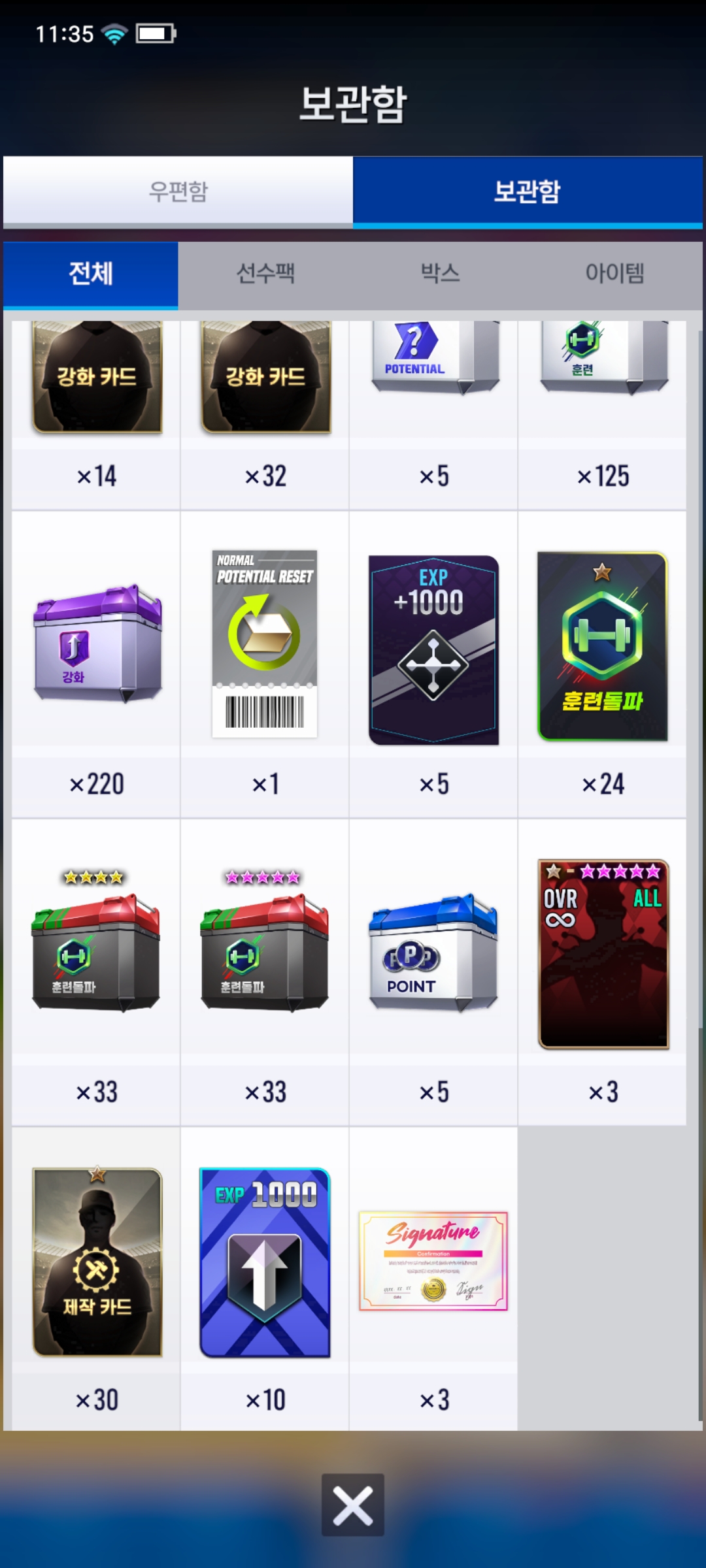Select the blue POINT box
706x1568 pixels.
tap(433, 953)
